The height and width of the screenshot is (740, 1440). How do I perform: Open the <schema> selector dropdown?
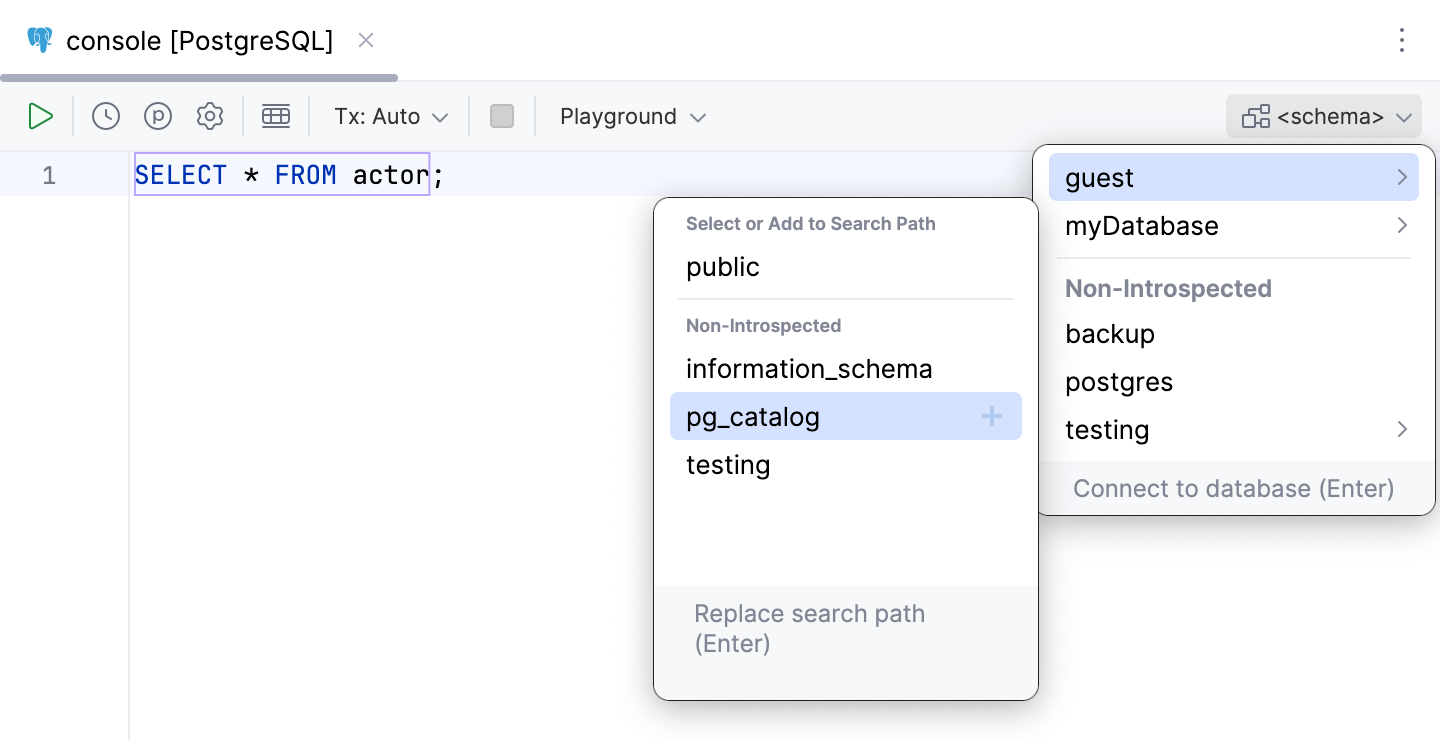point(1323,116)
